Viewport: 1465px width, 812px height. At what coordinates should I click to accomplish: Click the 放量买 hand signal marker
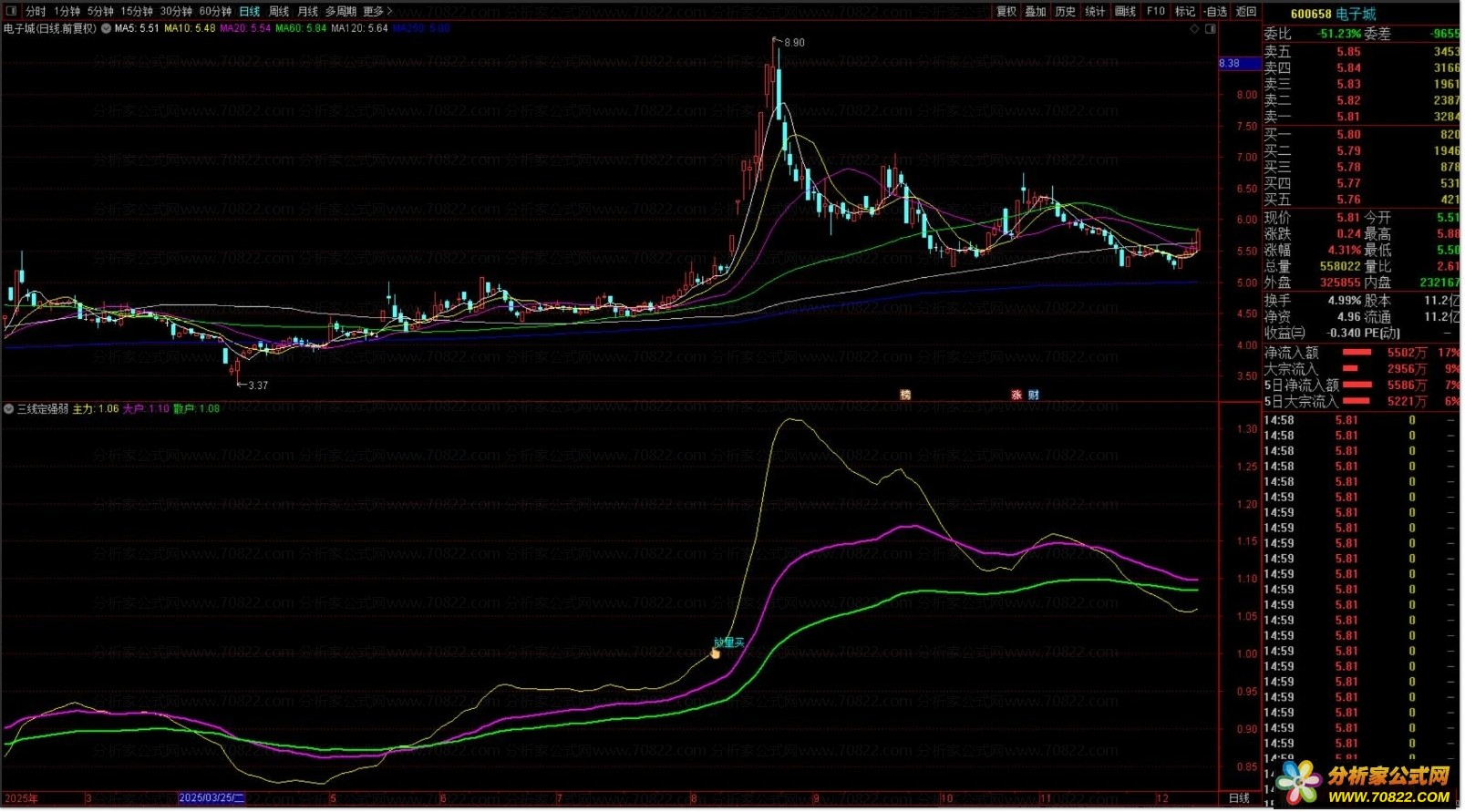click(717, 653)
